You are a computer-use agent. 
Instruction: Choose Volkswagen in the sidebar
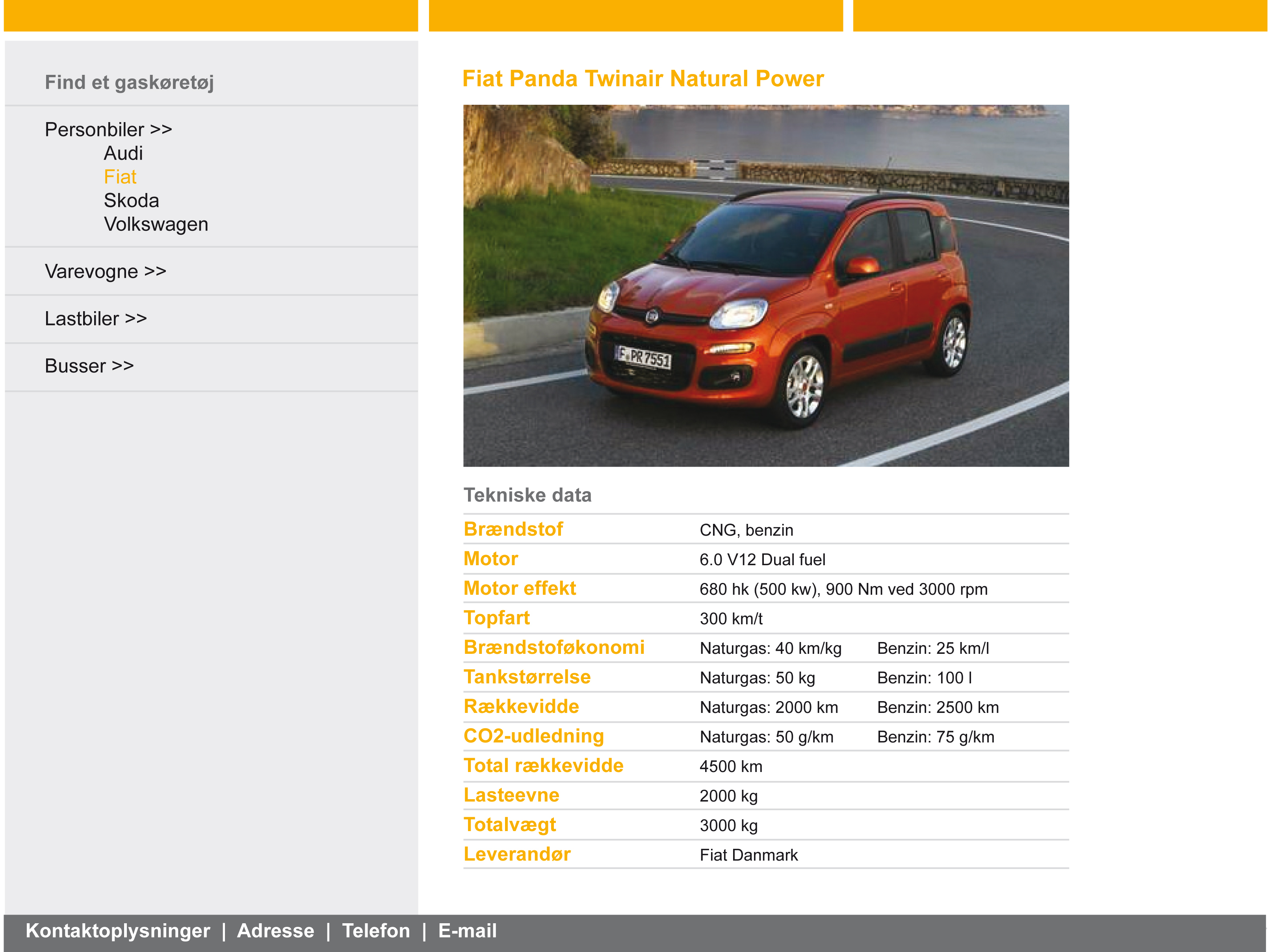click(x=156, y=224)
